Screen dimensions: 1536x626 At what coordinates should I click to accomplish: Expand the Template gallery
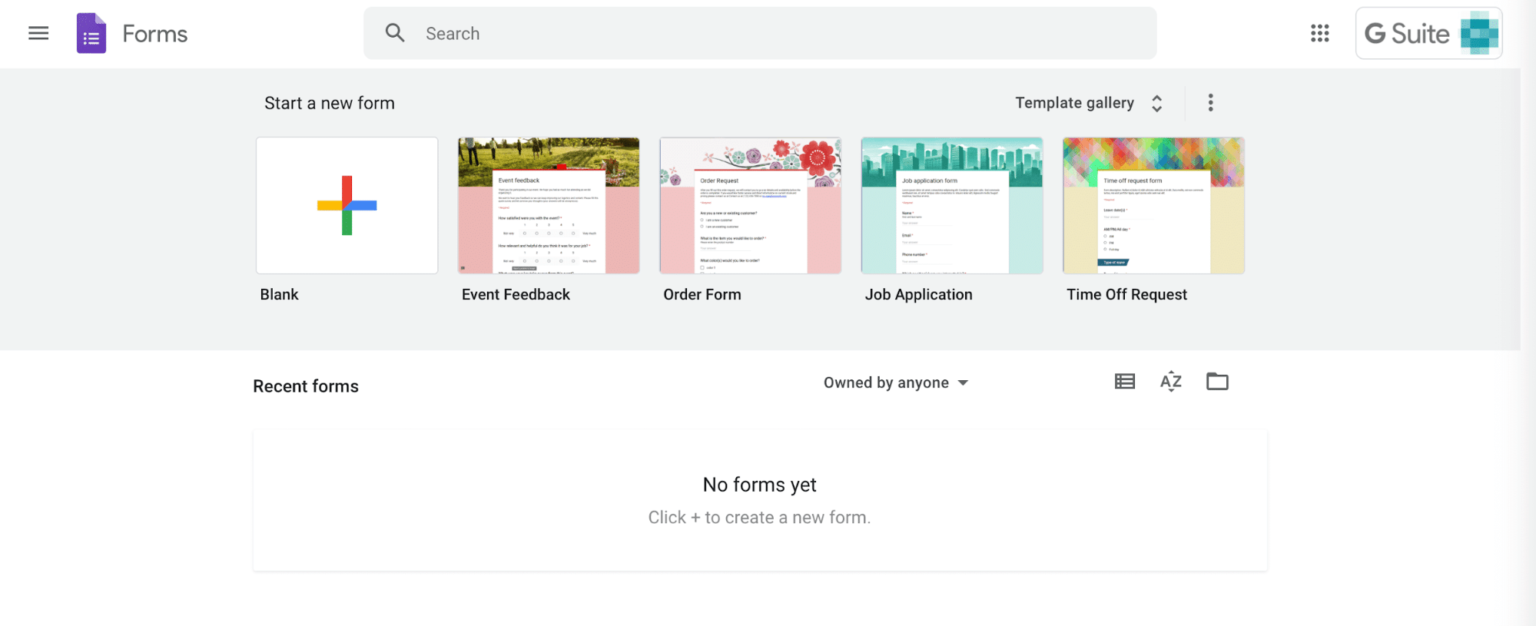tap(1074, 102)
